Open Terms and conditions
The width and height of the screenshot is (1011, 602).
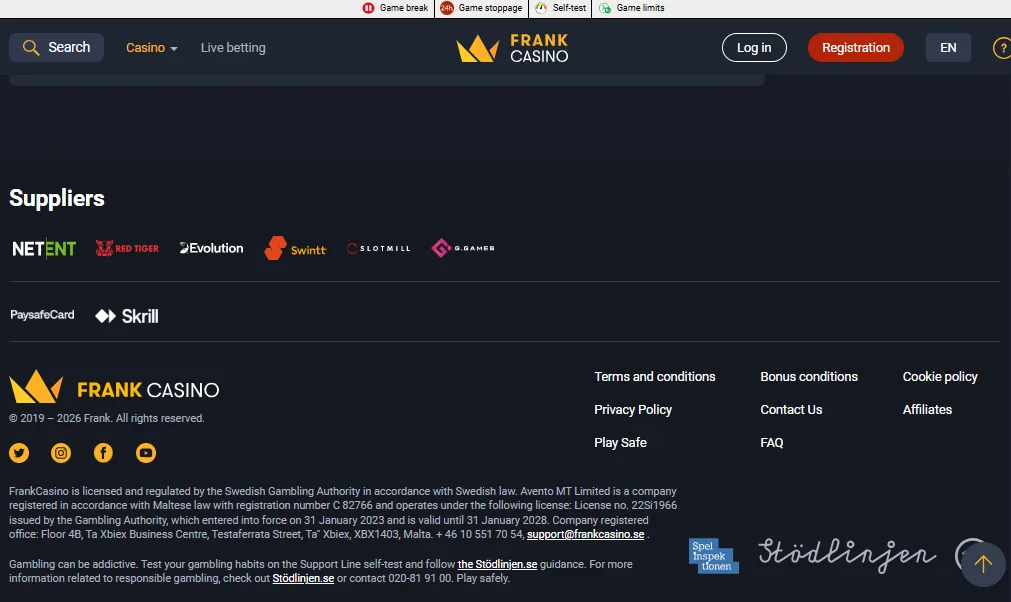point(654,376)
